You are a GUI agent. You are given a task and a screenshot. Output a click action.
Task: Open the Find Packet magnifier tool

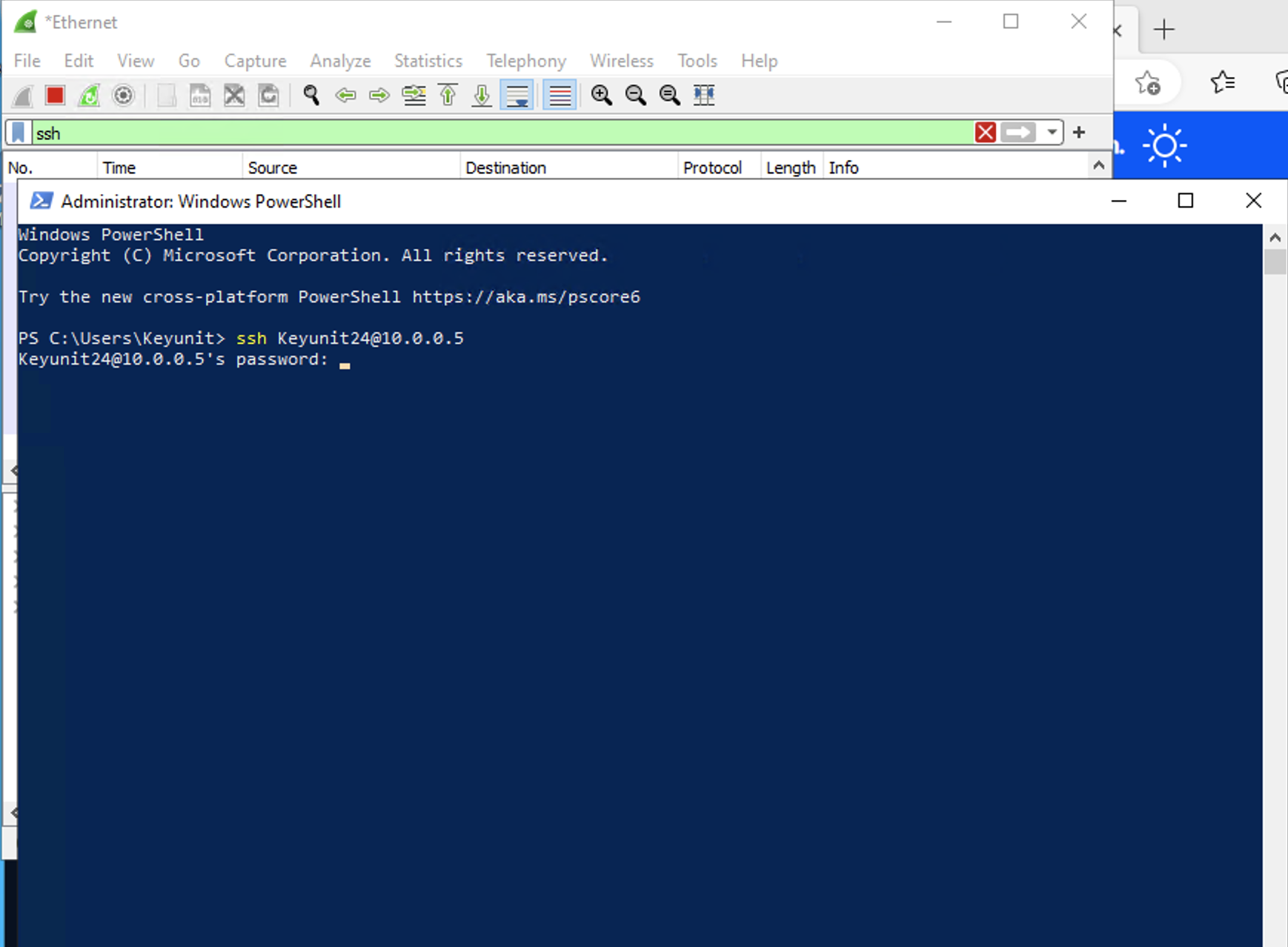tap(310, 95)
